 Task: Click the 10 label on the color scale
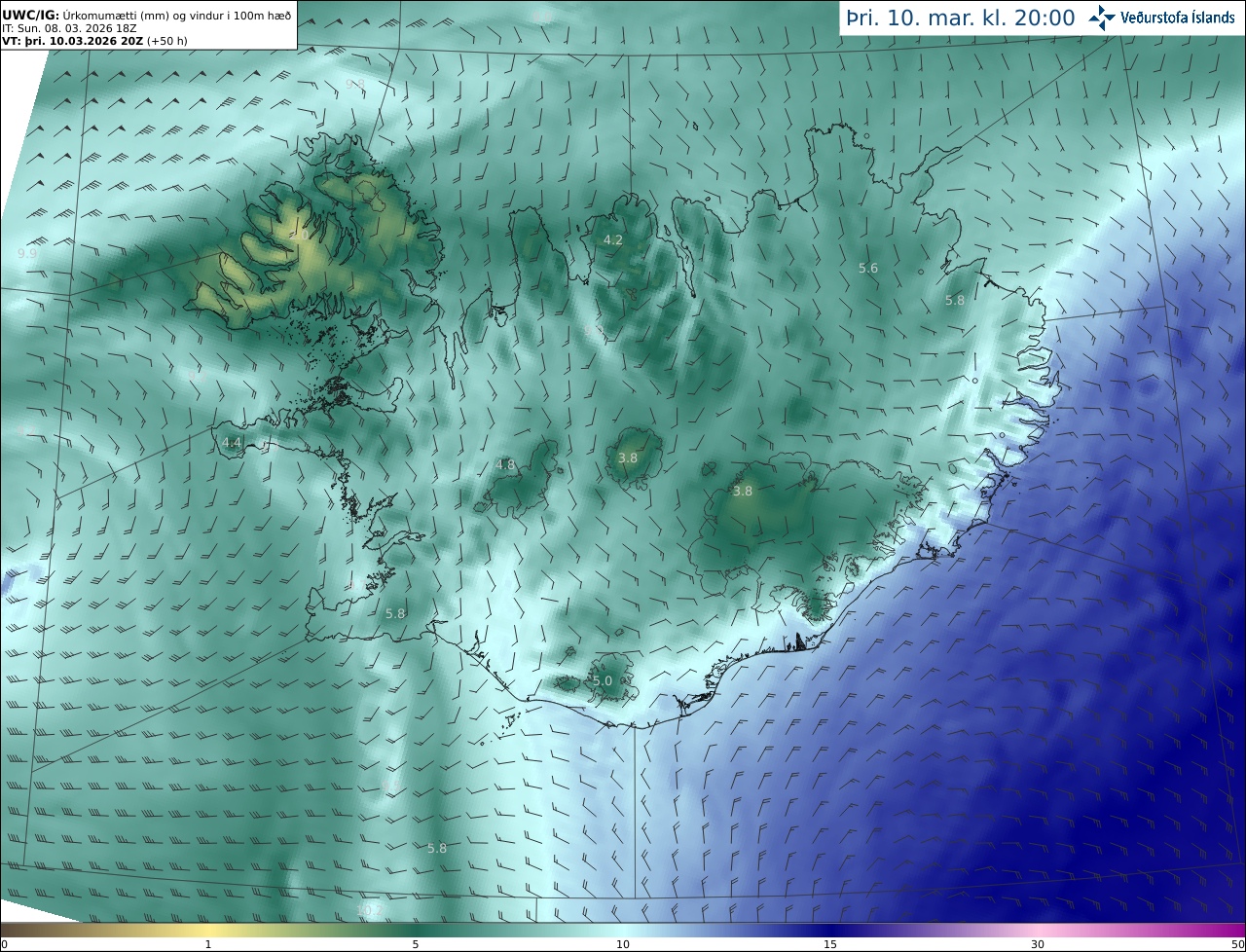coord(623,944)
